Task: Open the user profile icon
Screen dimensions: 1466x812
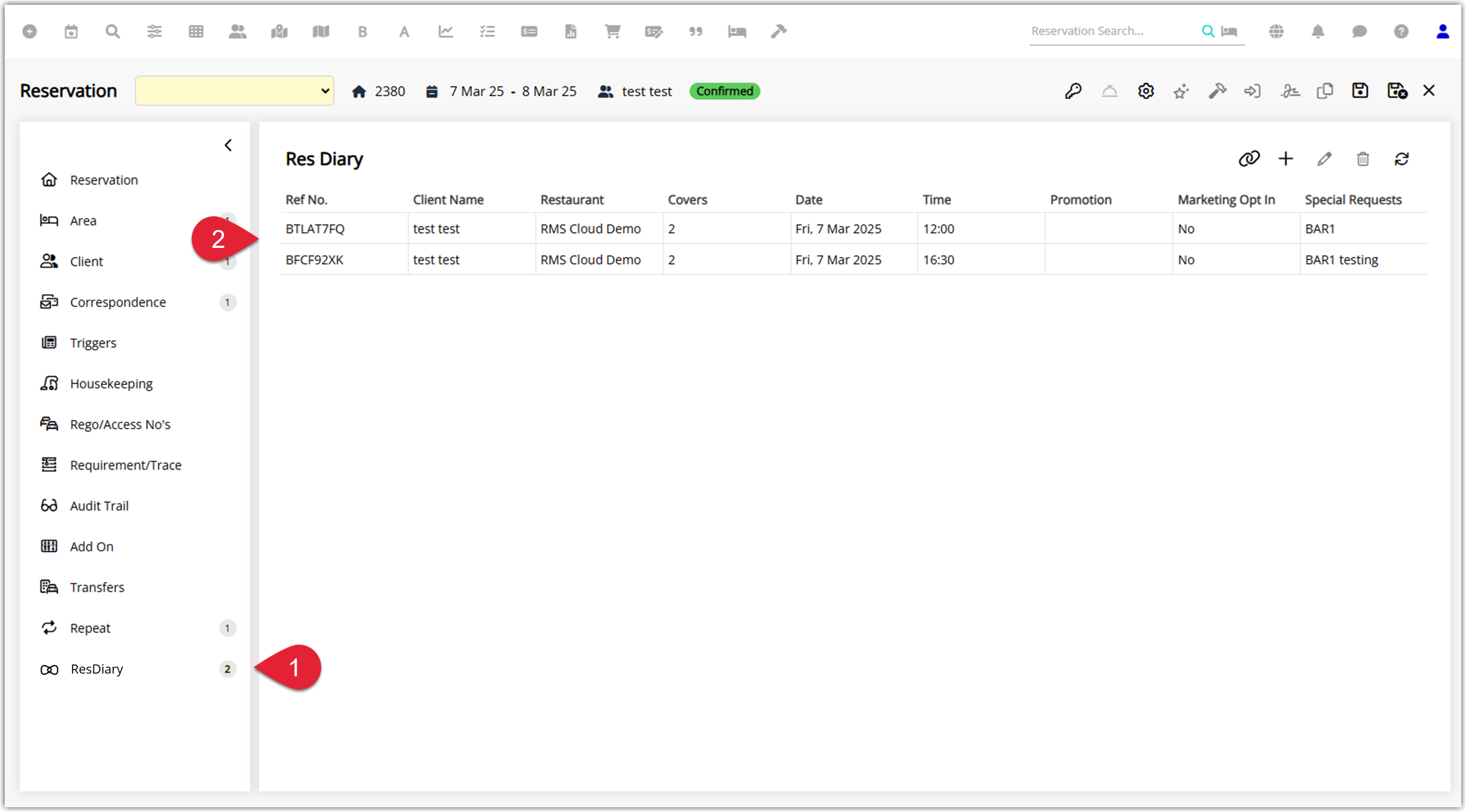Action: click(1443, 31)
